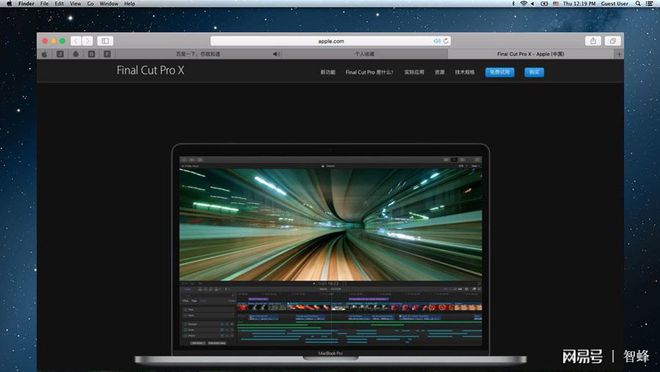Open Notification Center list icon
The image size is (660, 372).
(x=649, y=3)
